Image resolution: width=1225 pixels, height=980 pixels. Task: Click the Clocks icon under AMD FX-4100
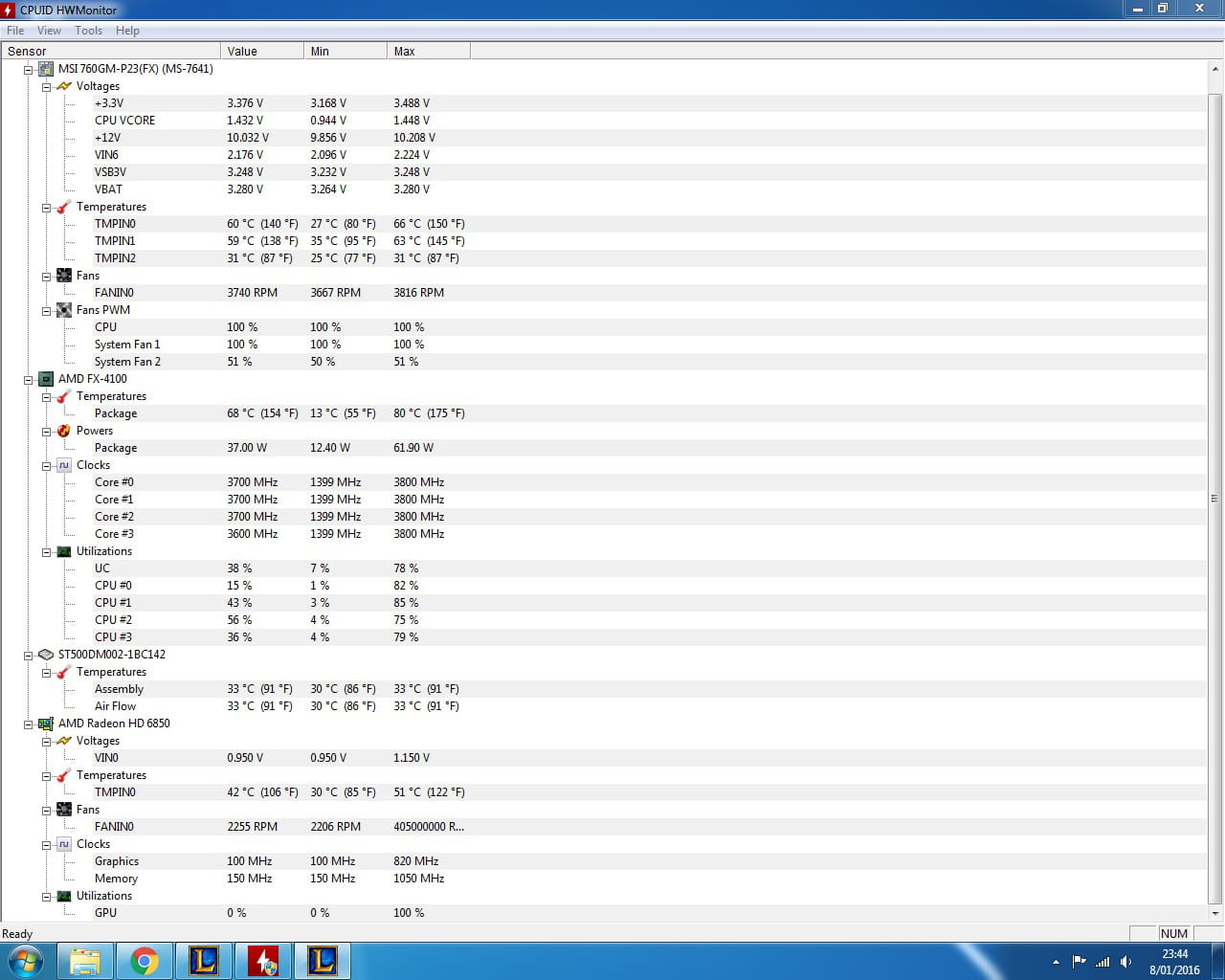pyautogui.click(x=64, y=465)
